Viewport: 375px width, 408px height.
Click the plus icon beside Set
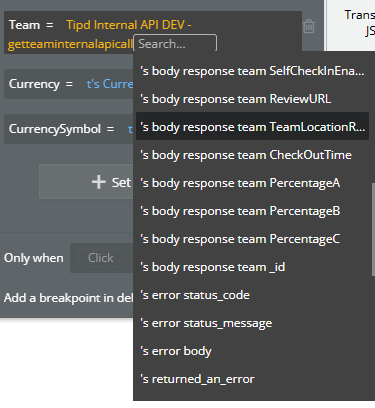99,182
